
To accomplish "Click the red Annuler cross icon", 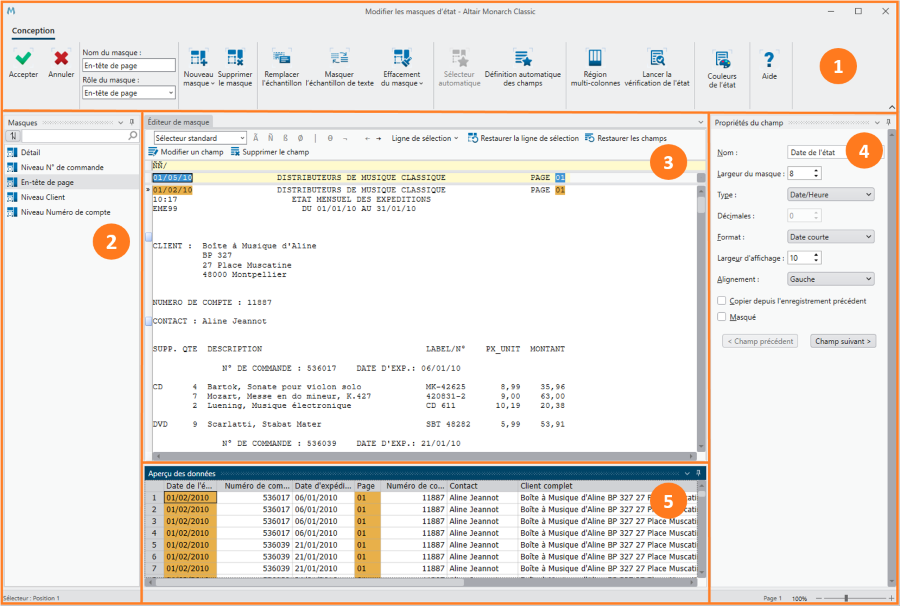I will [x=61, y=58].
